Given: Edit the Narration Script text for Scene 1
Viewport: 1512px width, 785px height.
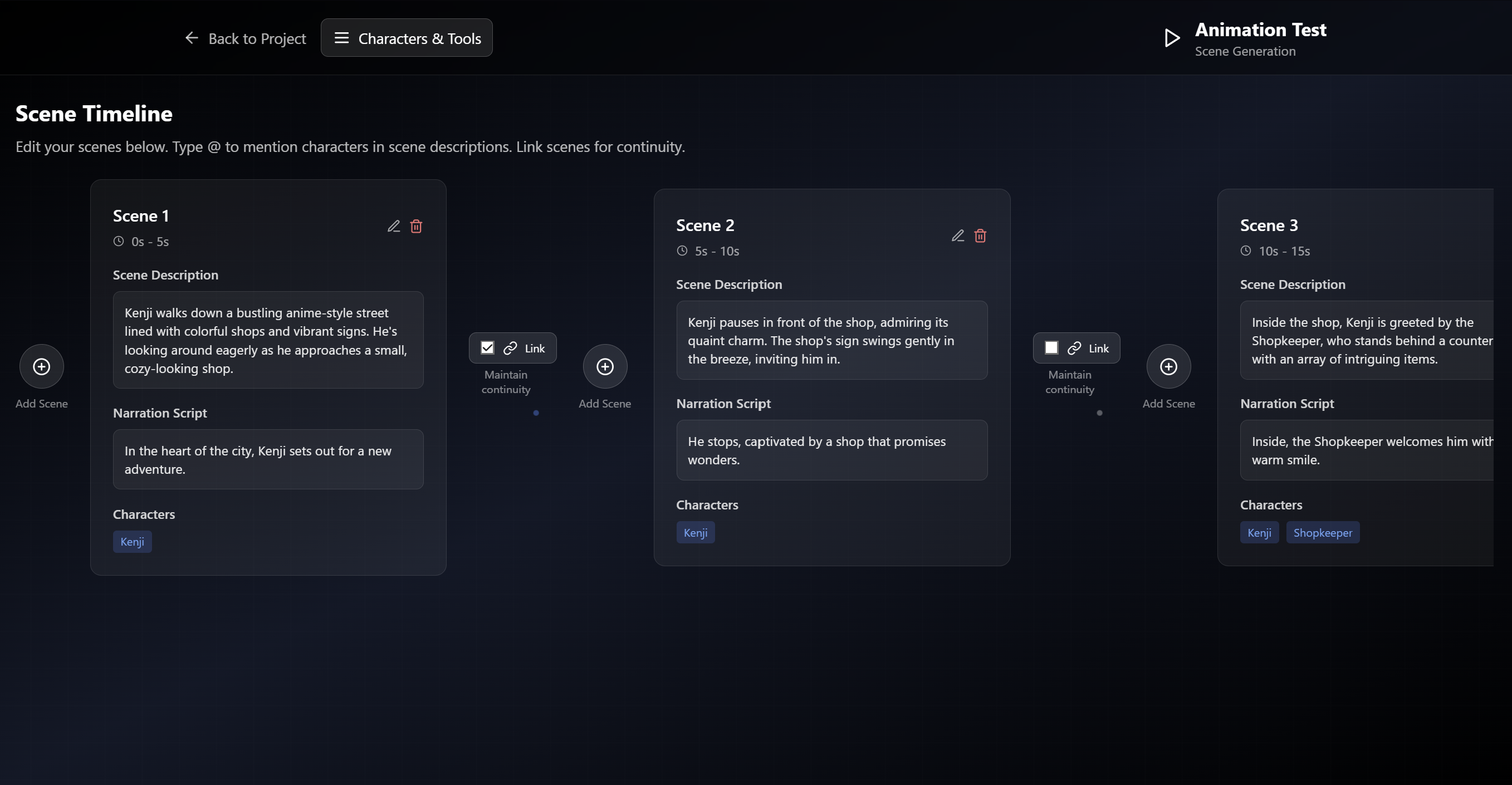Looking at the screenshot, I should [268, 459].
